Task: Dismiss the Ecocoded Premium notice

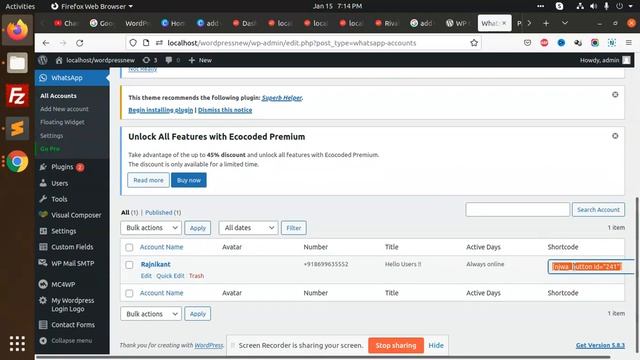Action: [x=615, y=136]
